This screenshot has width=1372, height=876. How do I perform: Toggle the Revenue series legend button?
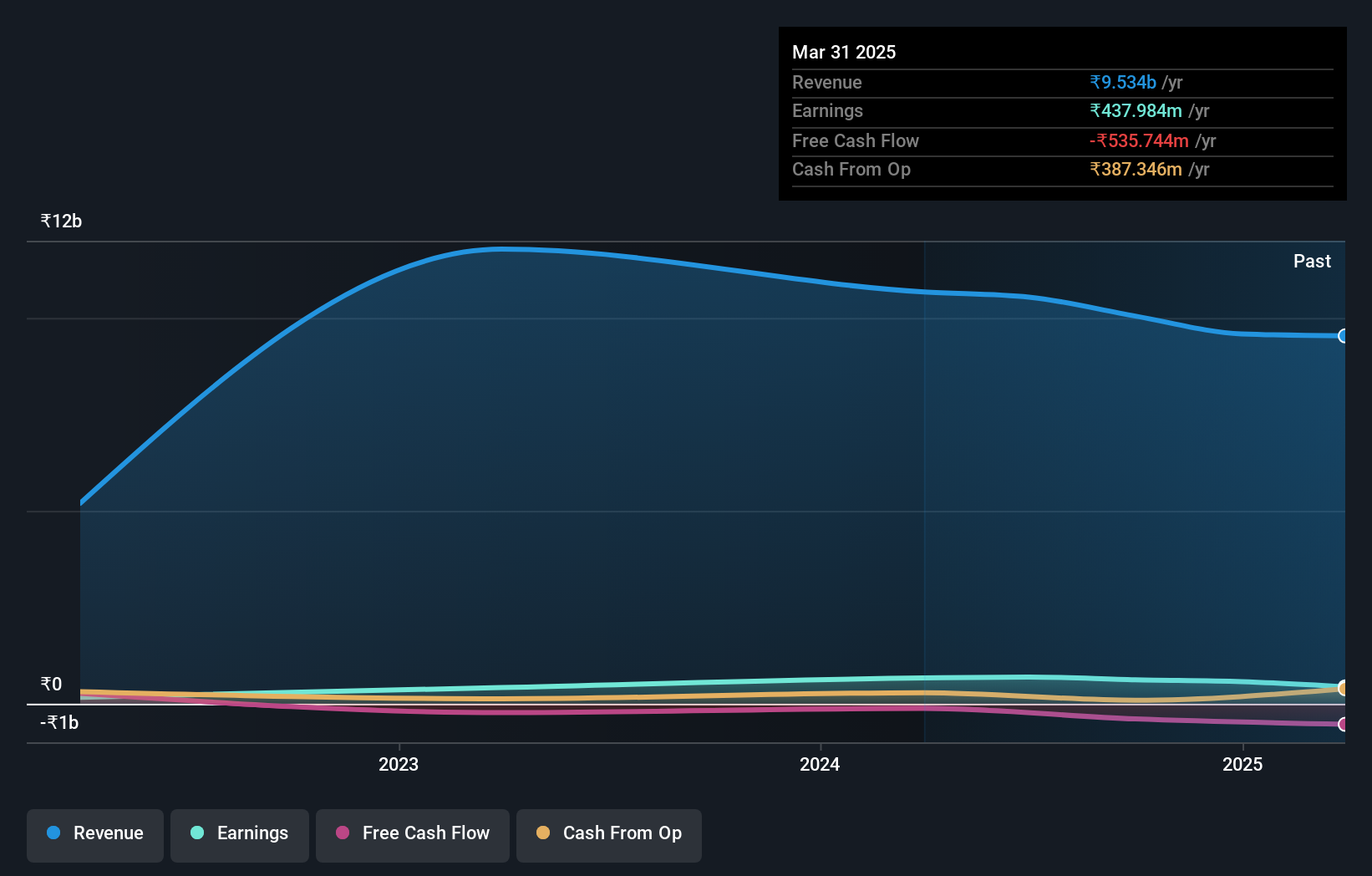[95, 835]
